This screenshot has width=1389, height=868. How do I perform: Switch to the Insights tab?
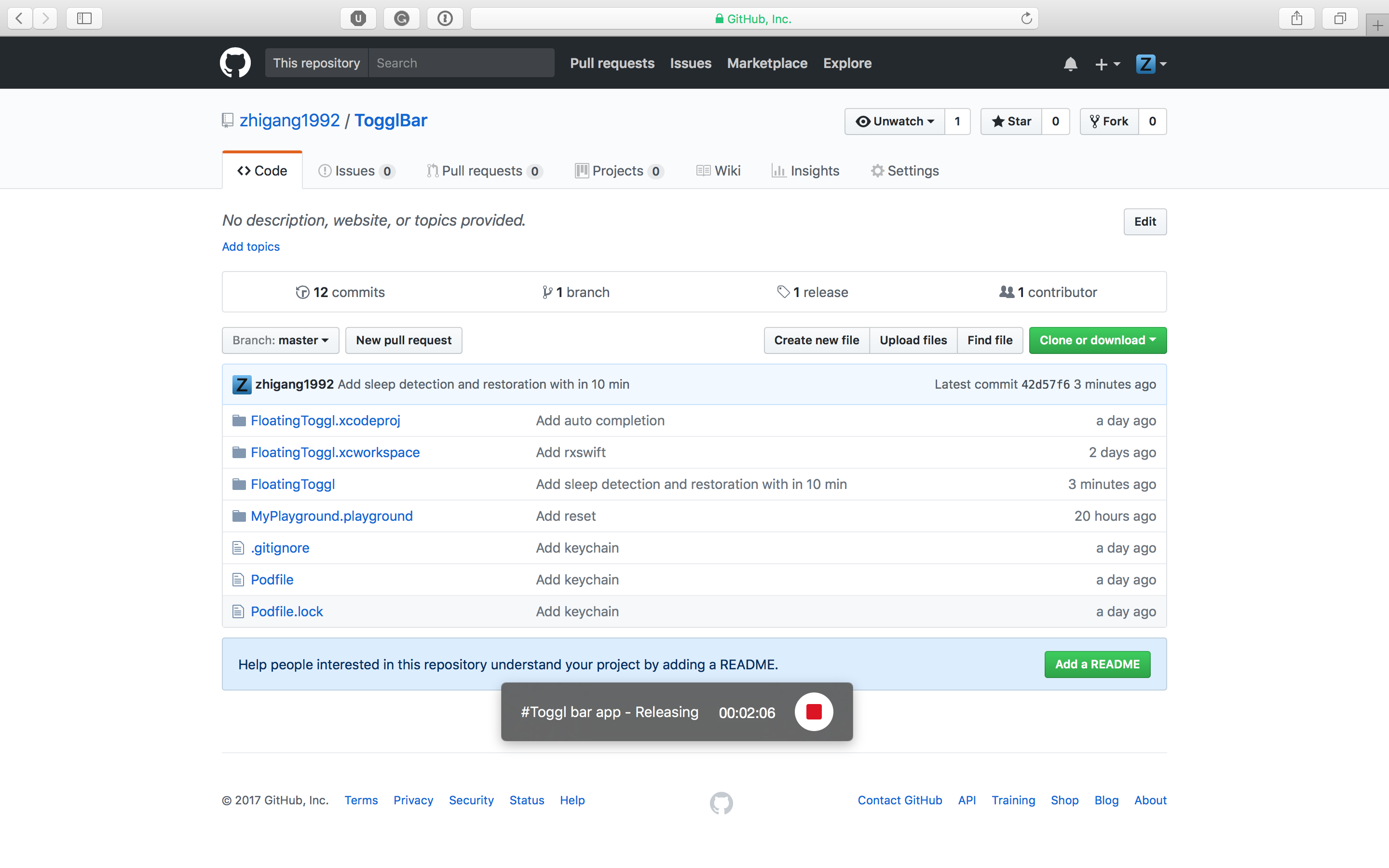(806, 171)
